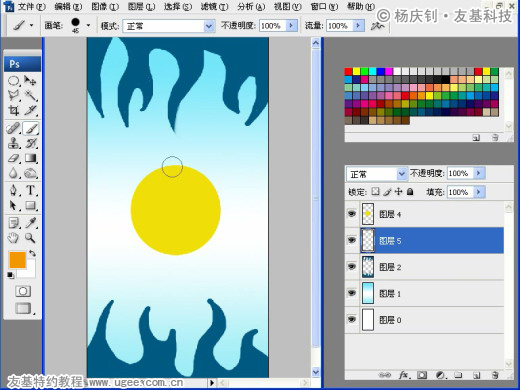Open layer 填充 fill slider arrow
The width and height of the screenshot is (520, 390).
[x=479, y=192]
